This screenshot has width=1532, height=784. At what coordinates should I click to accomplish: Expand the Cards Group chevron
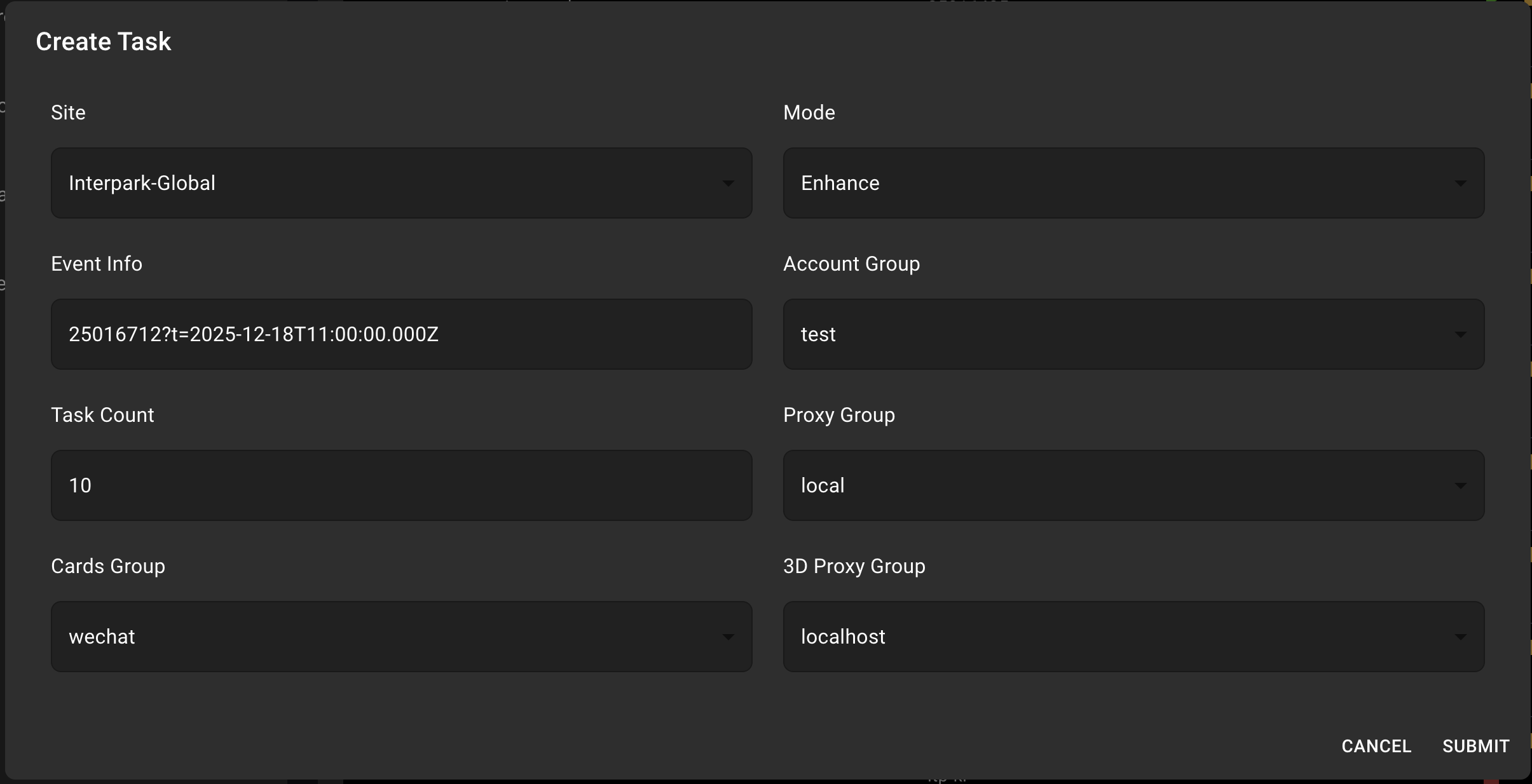click(x=728, y=636)
